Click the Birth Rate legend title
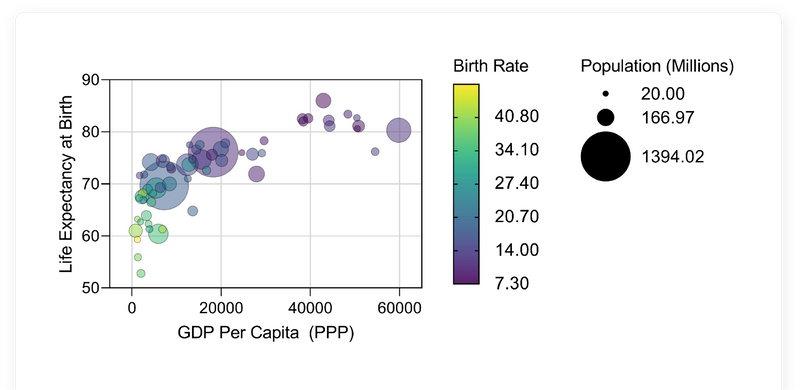 click(x=491, y=66)
